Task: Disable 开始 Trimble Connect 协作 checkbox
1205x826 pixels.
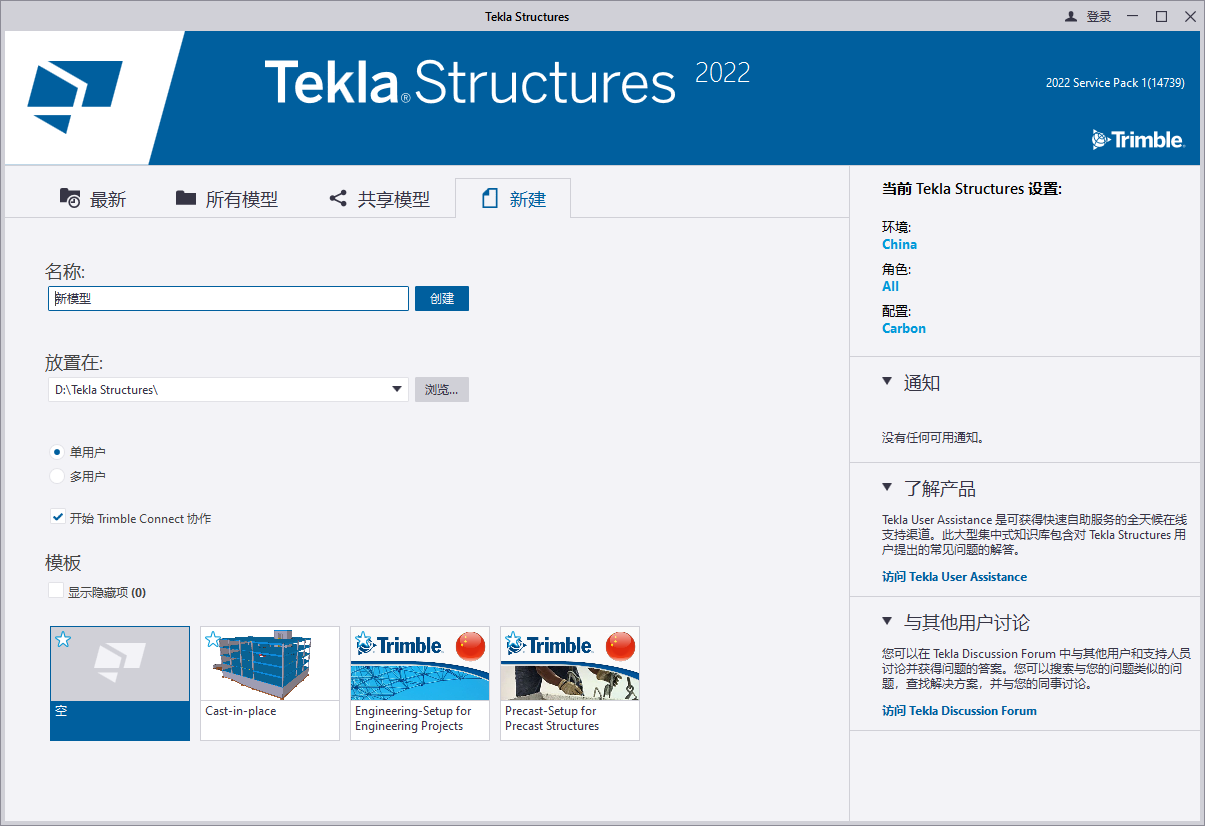Action: point(57,517)
